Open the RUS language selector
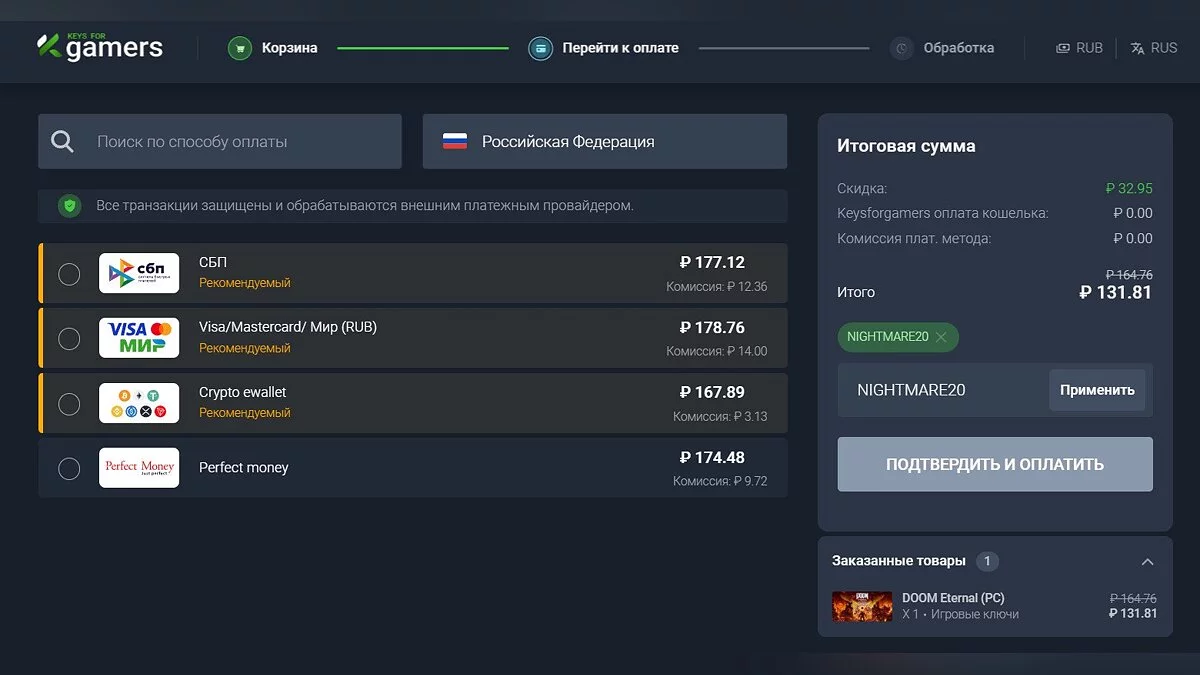1200x675 pixels. 1153,48
